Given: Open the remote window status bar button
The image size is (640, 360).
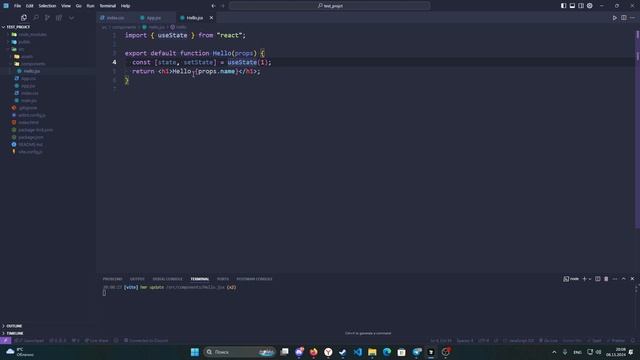Looking at the screenshot, I should [x=6, y=340].
